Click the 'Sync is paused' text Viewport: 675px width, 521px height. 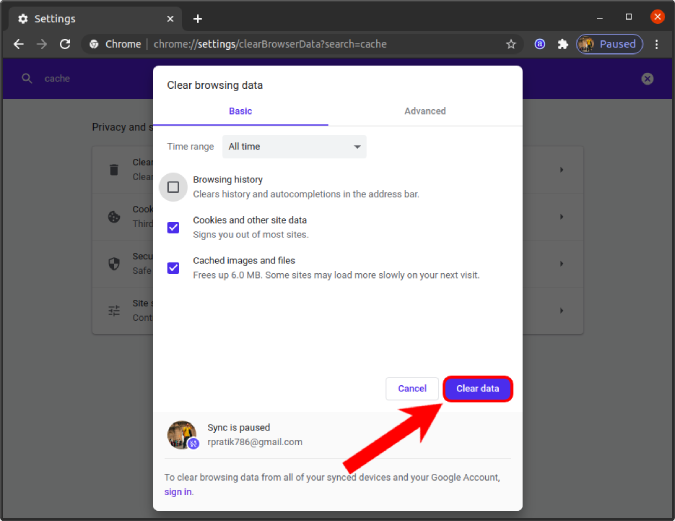click(x=239, y=428)
